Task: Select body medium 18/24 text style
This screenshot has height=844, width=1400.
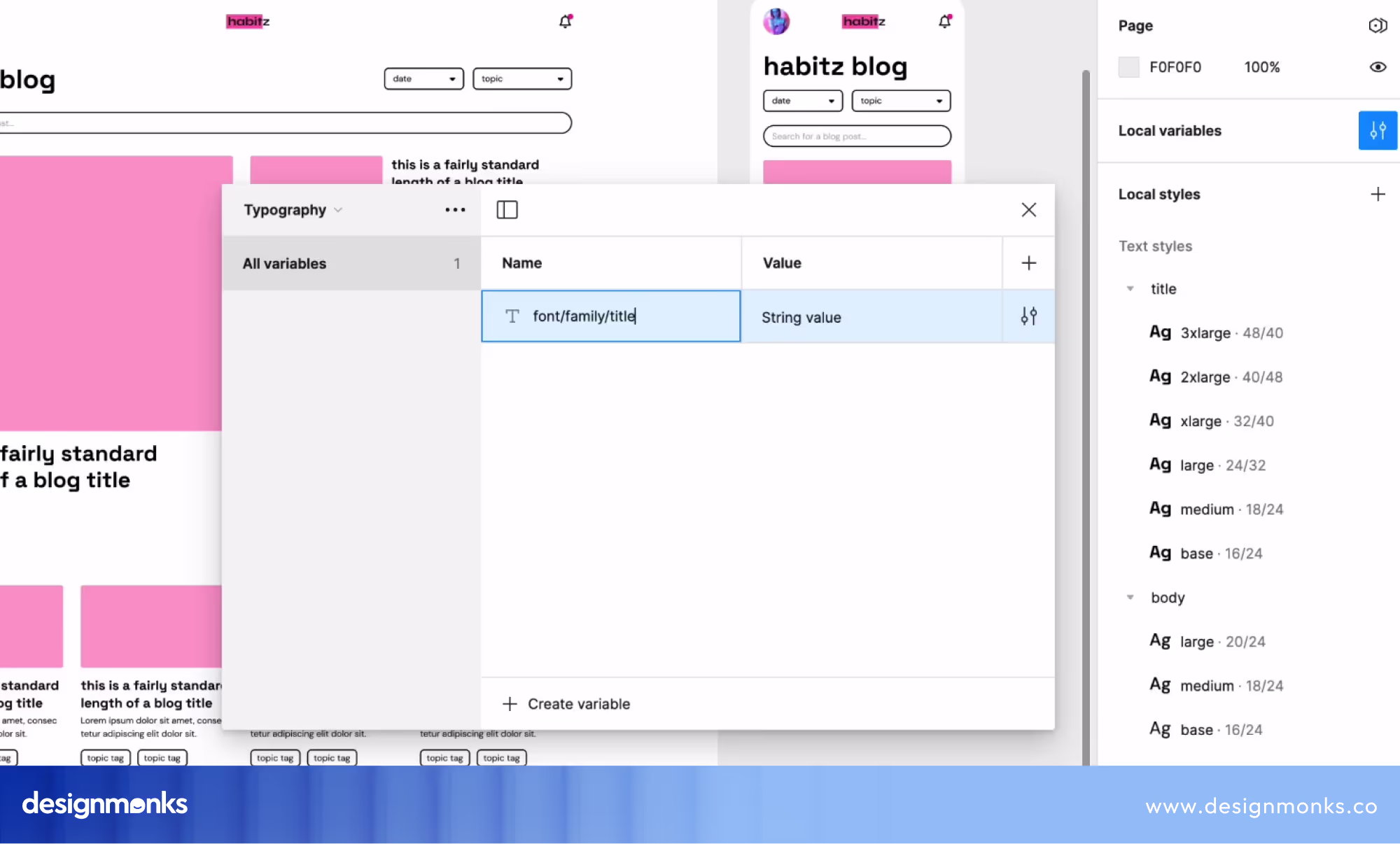Action: pyautogui.click(x=1217, y=685)
